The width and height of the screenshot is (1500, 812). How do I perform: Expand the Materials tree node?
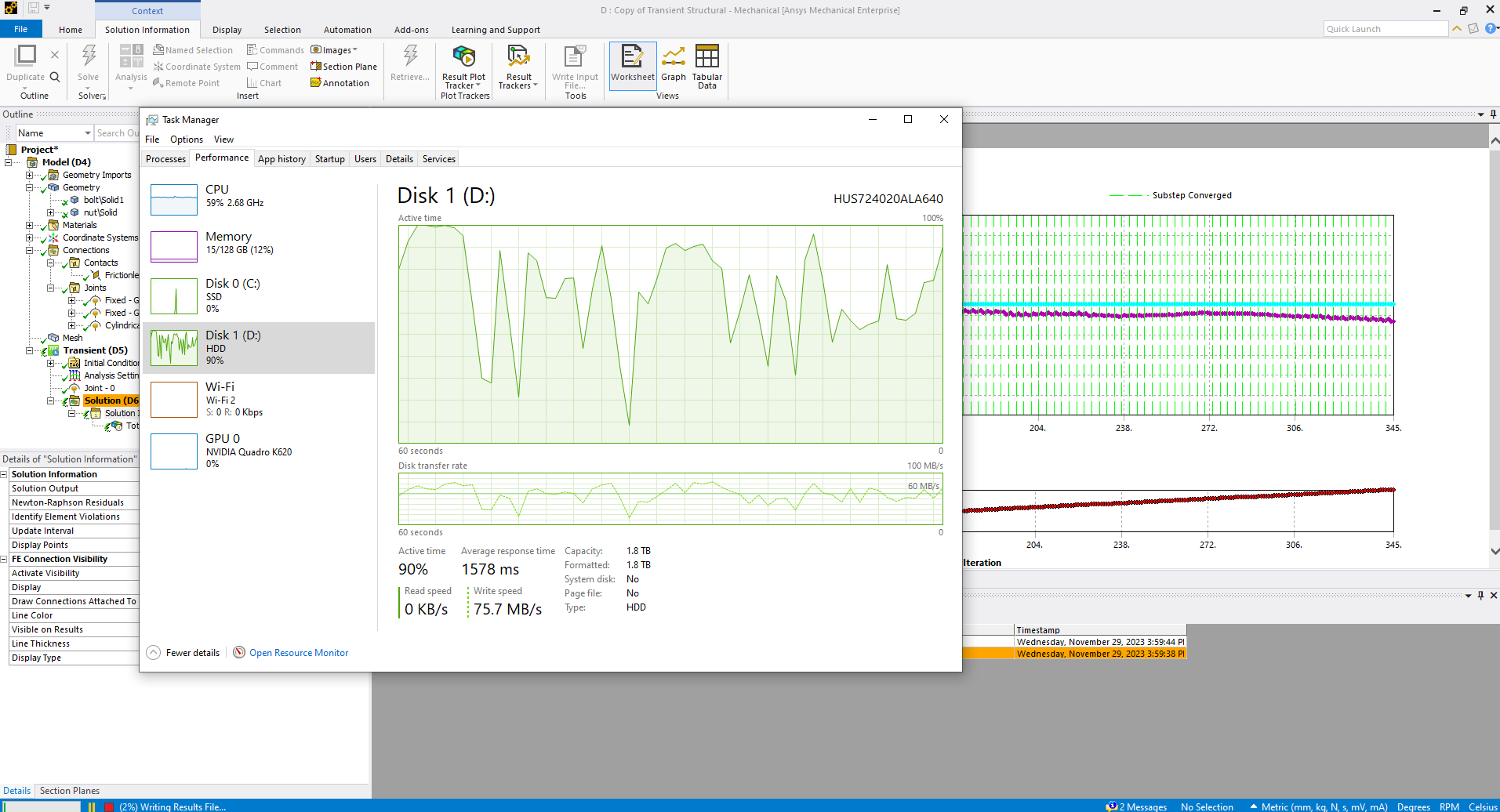(x=30, y=225)
